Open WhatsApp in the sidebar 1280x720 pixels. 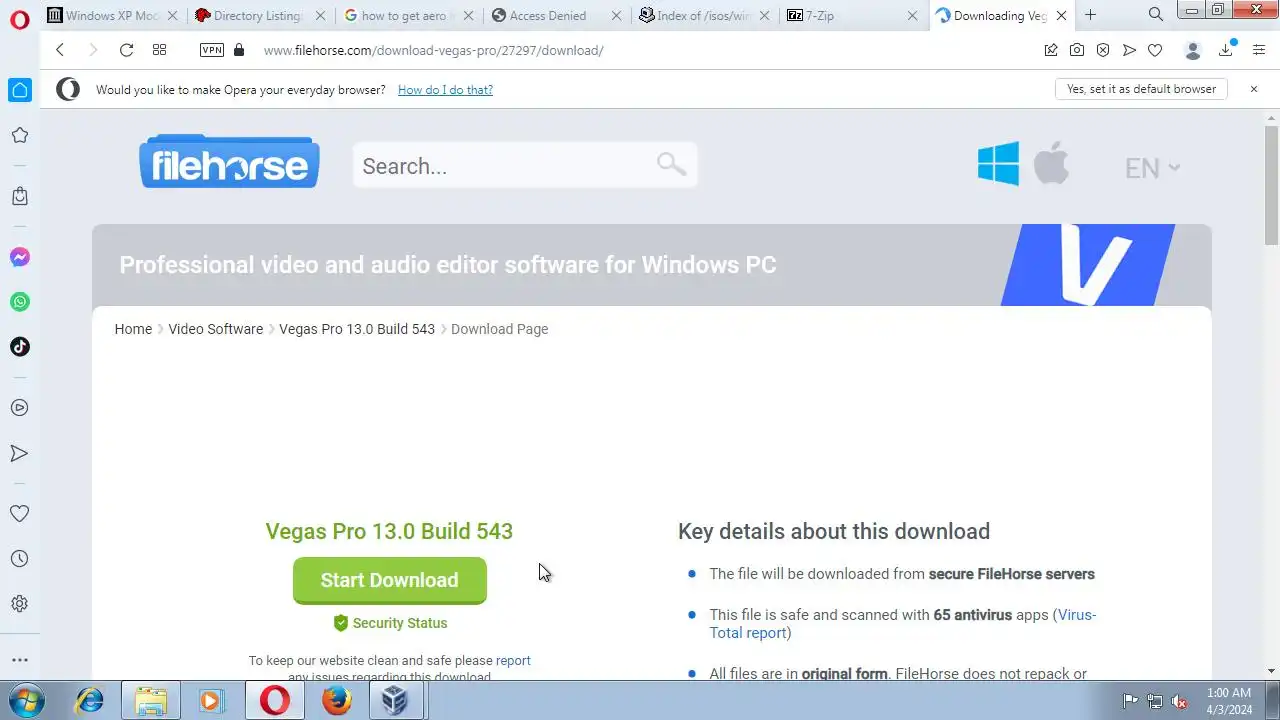[x=19, y=302]
